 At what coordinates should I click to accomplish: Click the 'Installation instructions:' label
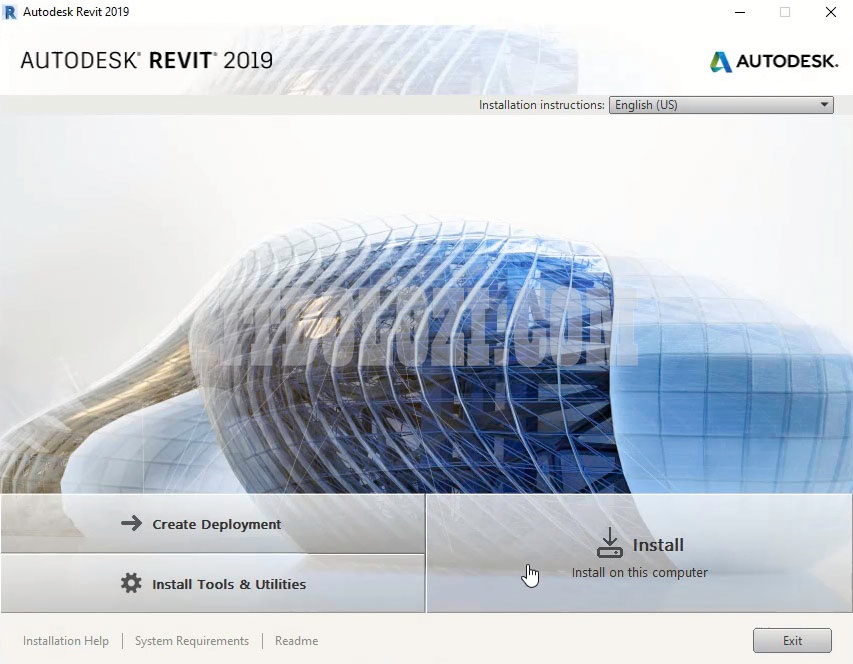(x=541, y=105)
